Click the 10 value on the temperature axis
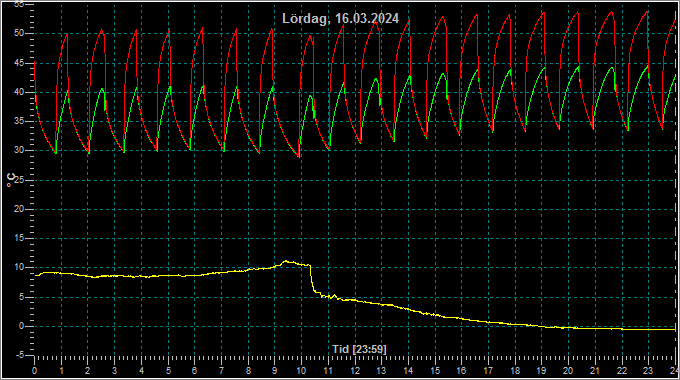This screenshot has width=680, height=380. [19, 267]
